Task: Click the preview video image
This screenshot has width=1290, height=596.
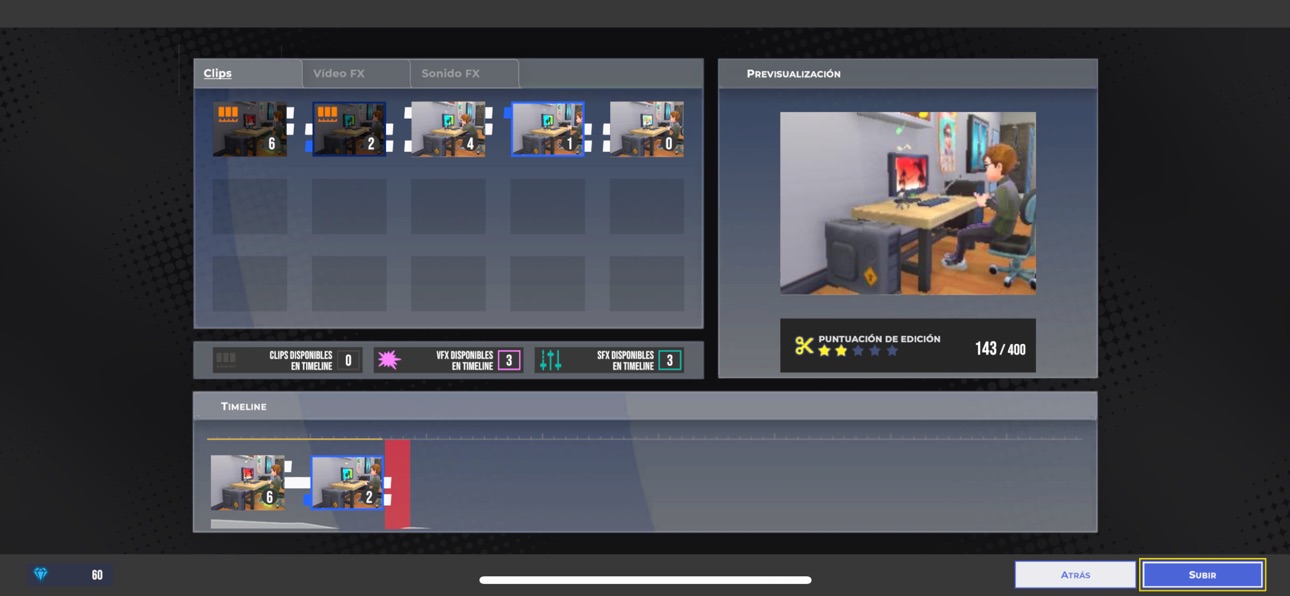Action: click(908, 203)
